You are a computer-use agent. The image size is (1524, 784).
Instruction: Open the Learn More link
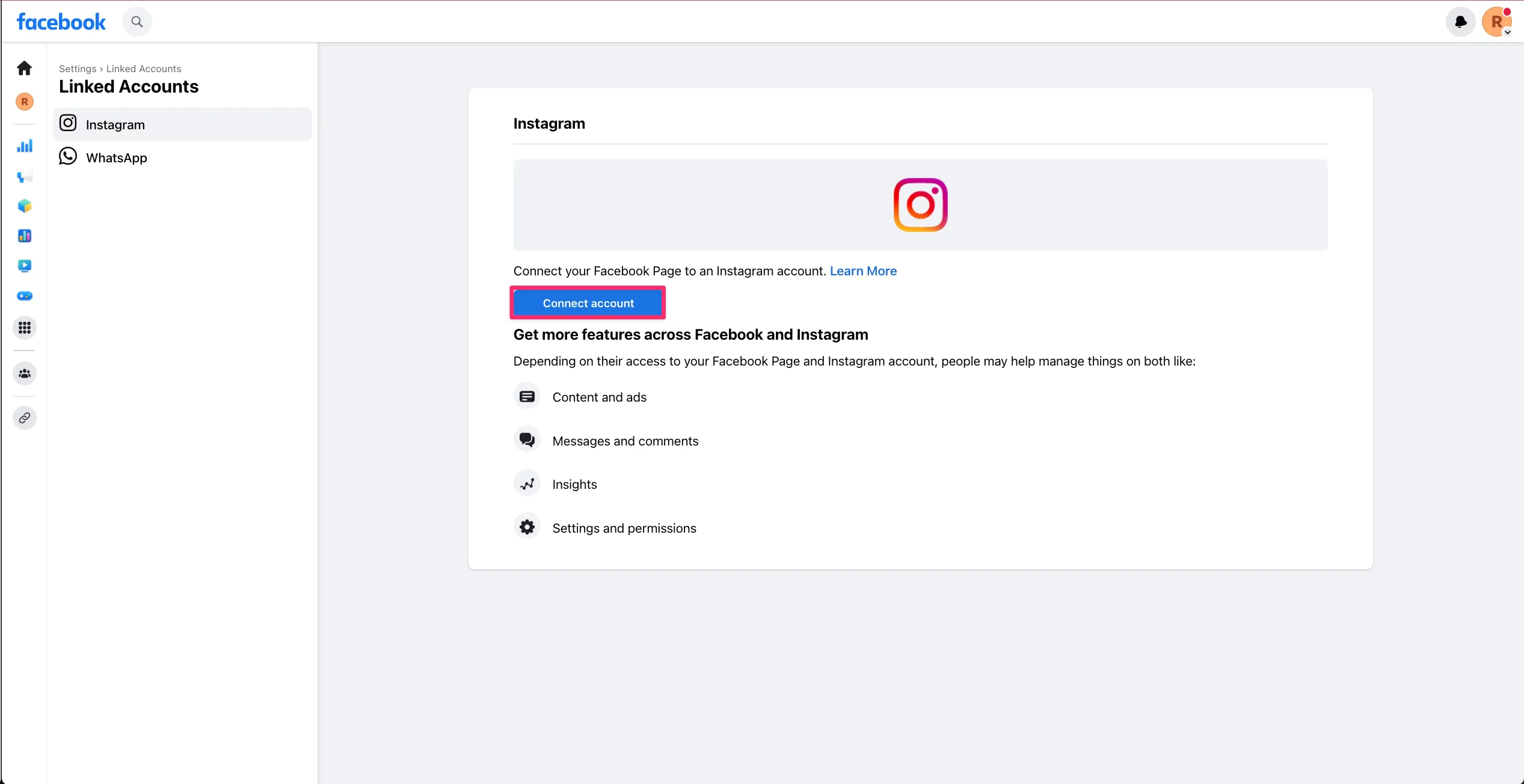pos(863,271)
